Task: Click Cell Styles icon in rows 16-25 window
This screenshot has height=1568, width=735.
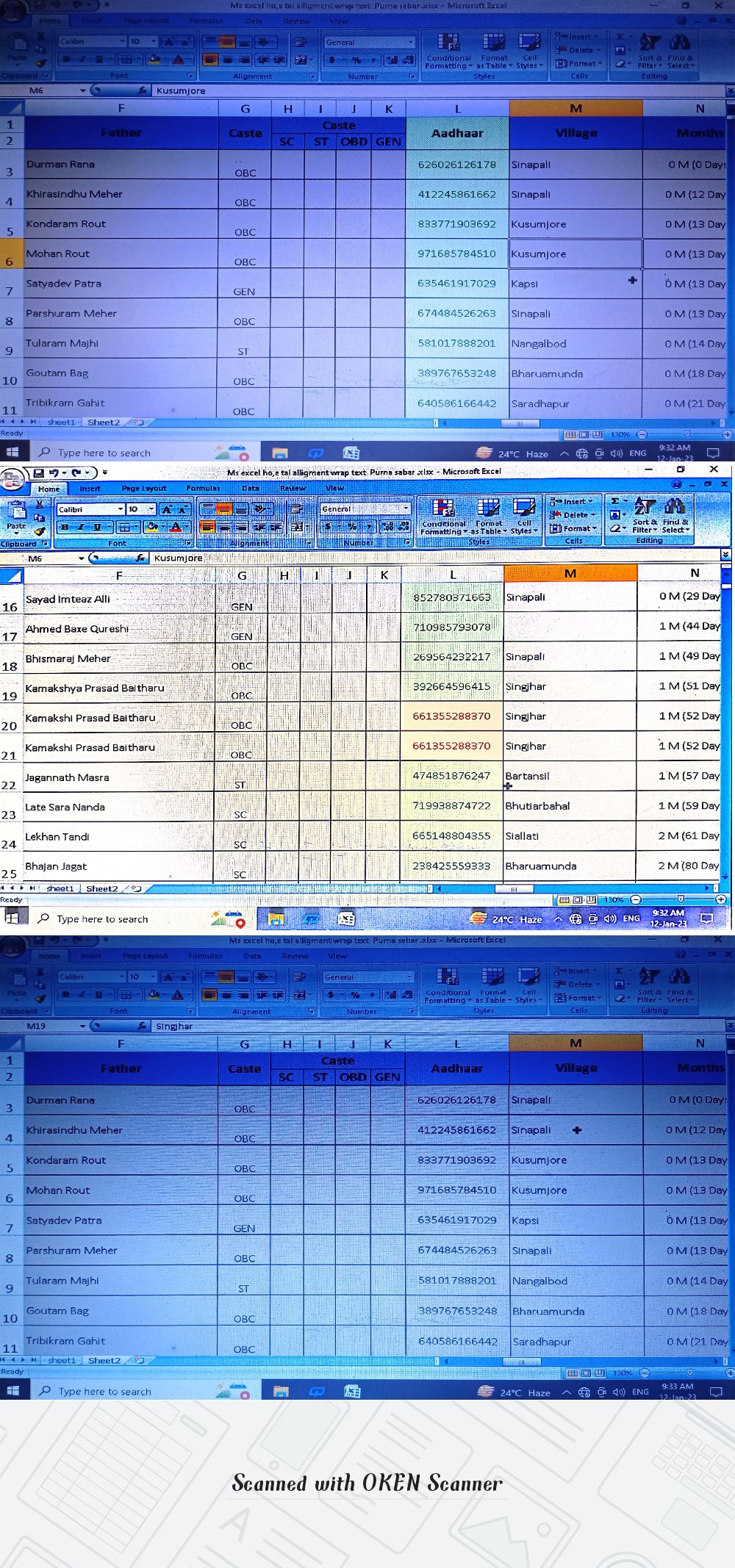Action: [x=523, y=515]
